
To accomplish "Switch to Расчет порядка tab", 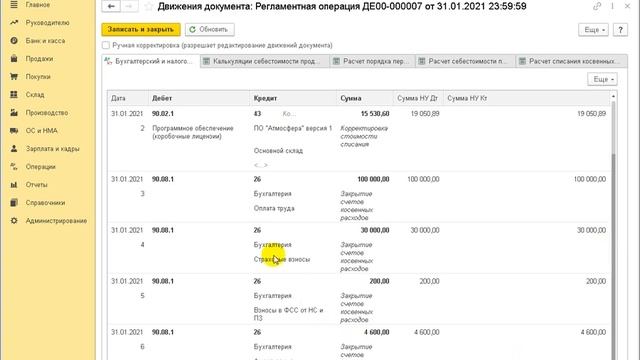I will [372, 61].
